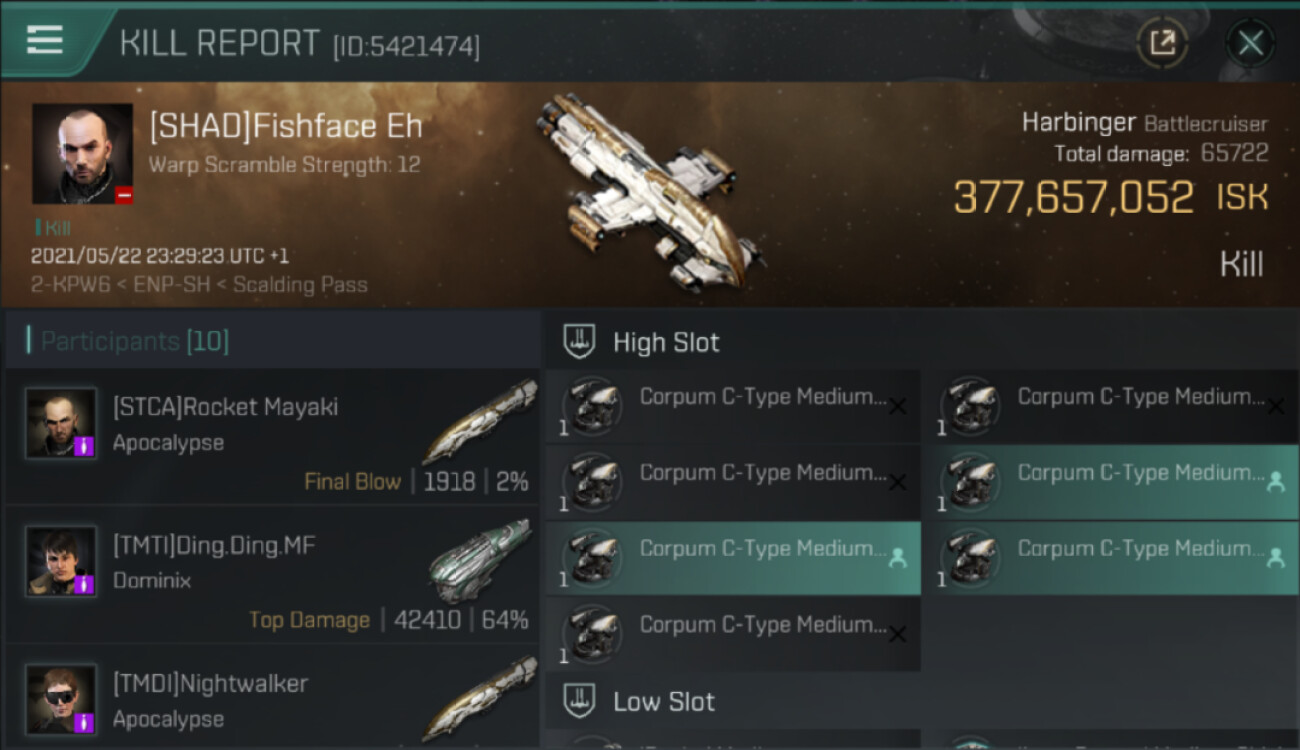1300x750 pixels.
Task: Select first Corpum C-Type Medium module
Action: tap(733, 406)
